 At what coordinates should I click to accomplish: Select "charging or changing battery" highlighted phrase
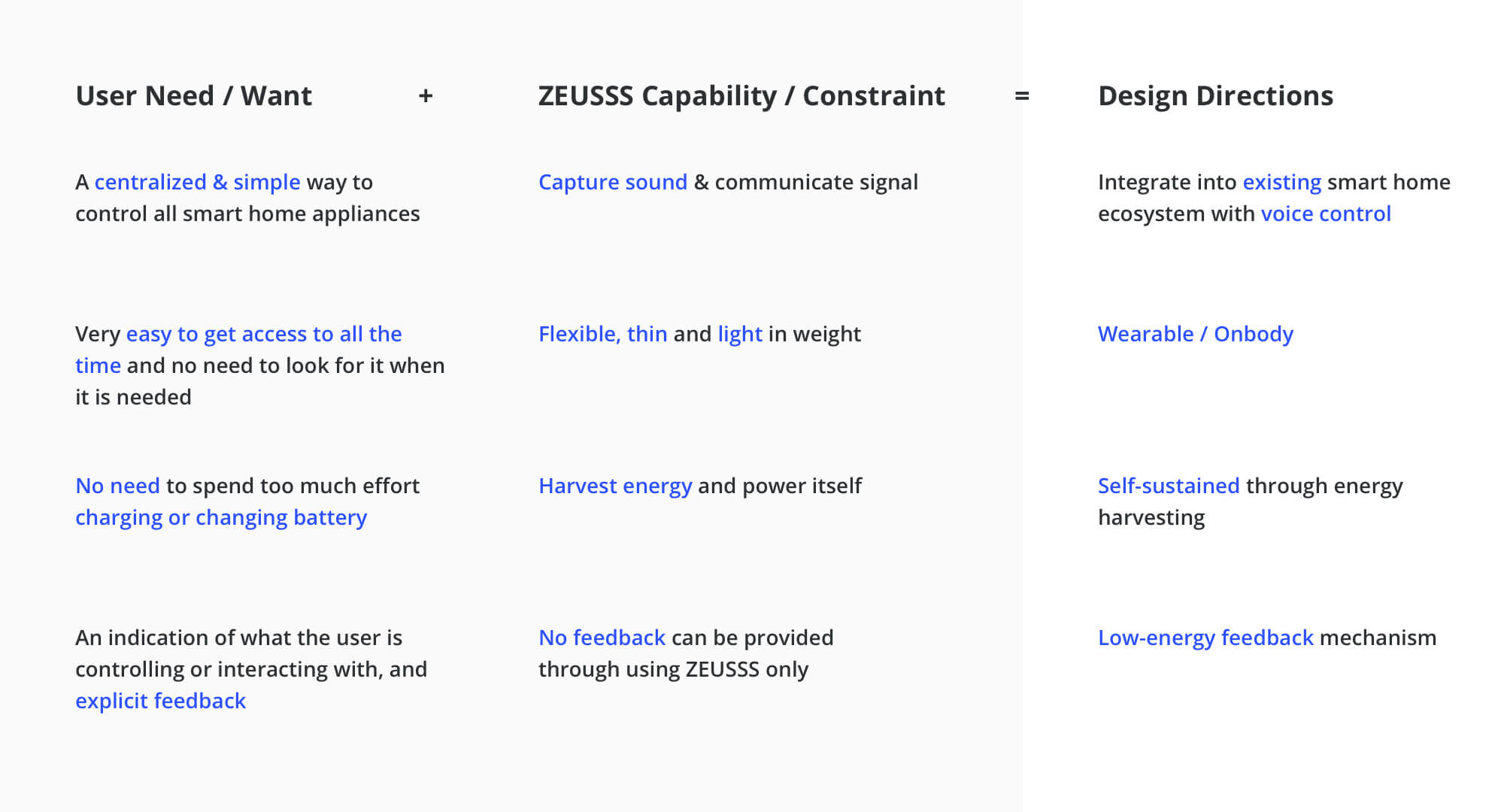(220, 517)
